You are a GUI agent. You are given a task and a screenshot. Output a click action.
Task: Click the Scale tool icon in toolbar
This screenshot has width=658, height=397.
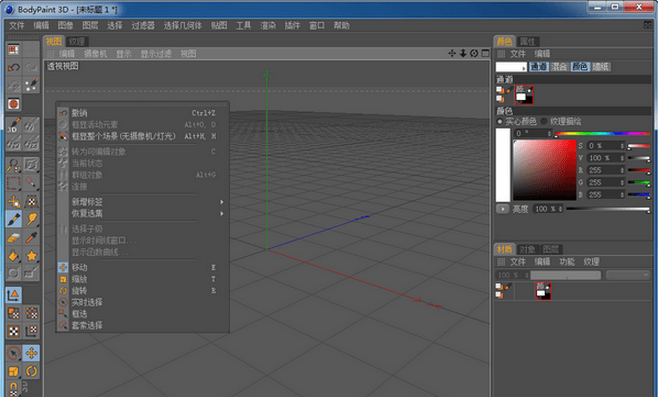coord(13,371)
